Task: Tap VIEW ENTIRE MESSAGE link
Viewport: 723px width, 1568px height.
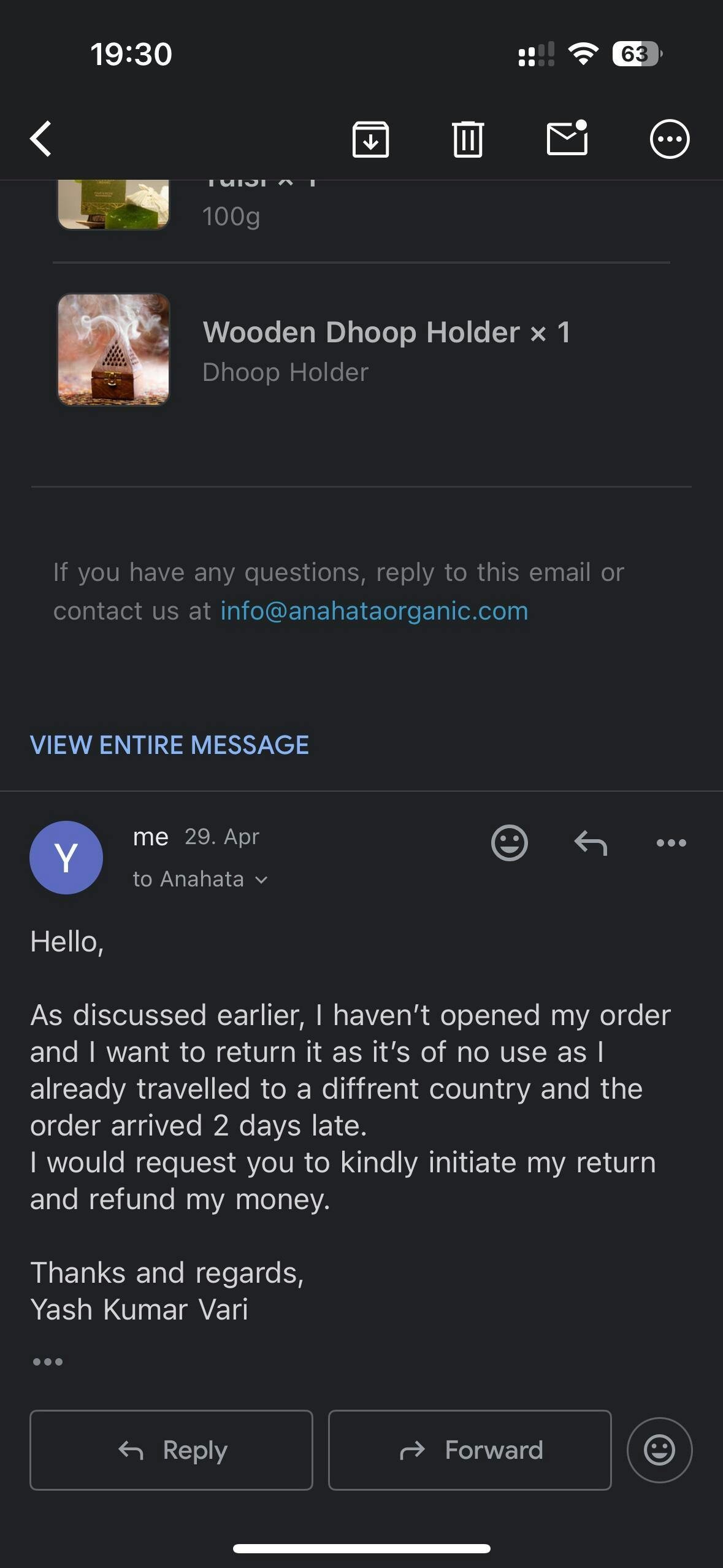Action: click(x=169, y=745)
